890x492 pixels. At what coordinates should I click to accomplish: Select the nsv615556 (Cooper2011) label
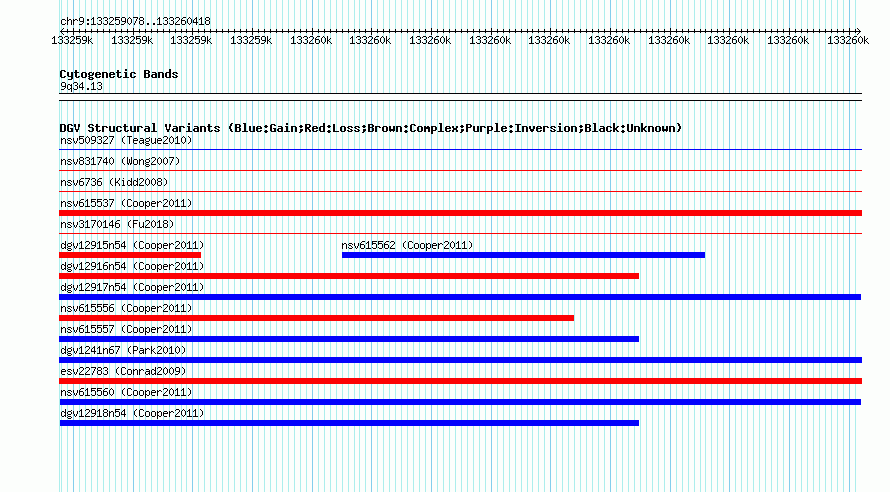click(126, 308)
